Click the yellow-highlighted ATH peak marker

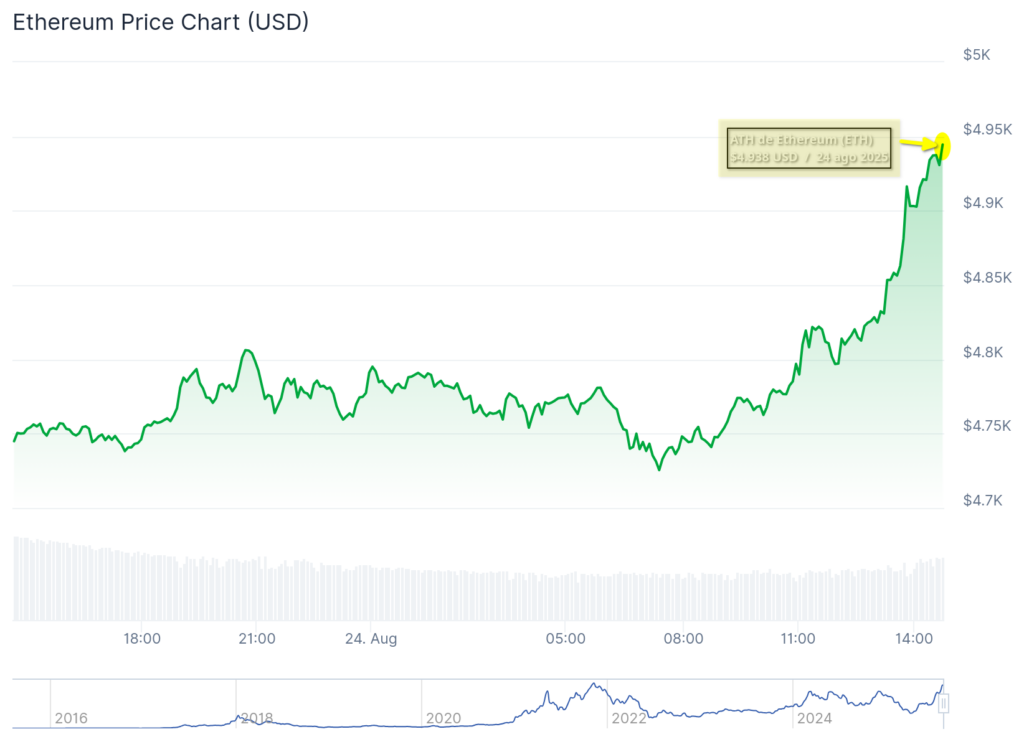[942, 146]
